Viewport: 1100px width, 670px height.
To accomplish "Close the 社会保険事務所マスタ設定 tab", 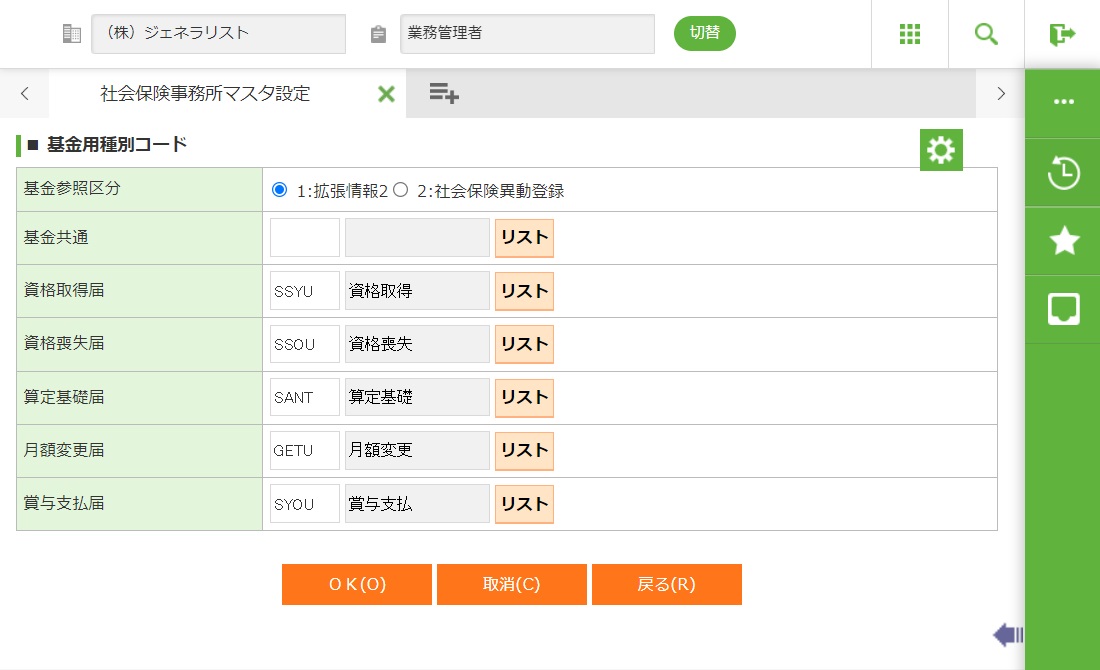I will tap(386, 94).
